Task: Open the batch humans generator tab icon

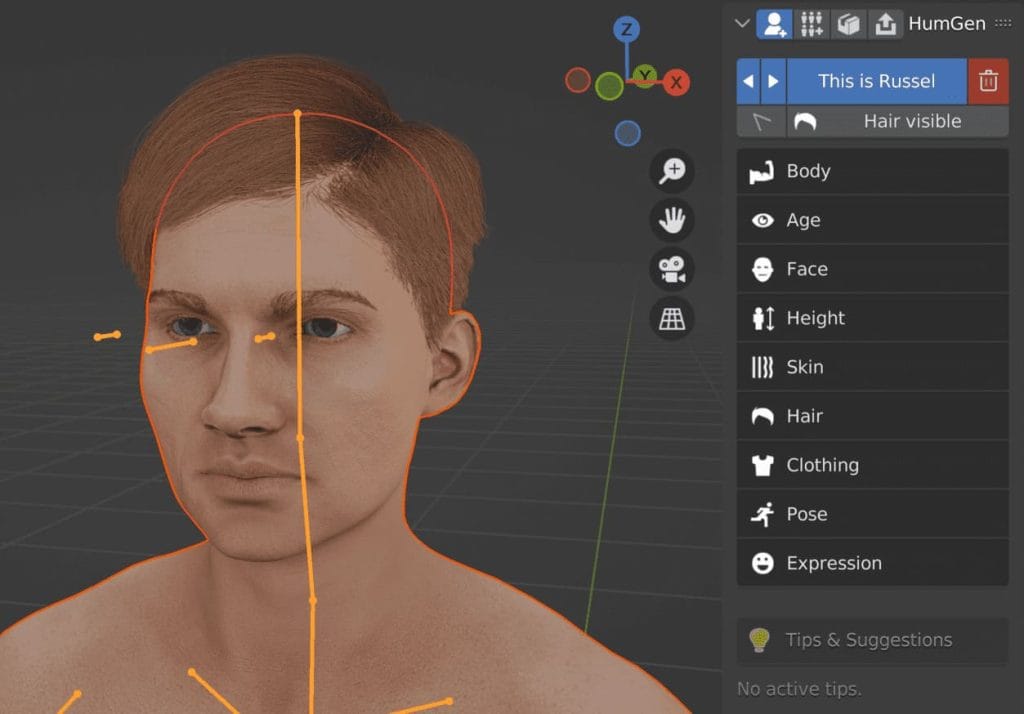Action: pyautogui.click(x=810, y=24)
